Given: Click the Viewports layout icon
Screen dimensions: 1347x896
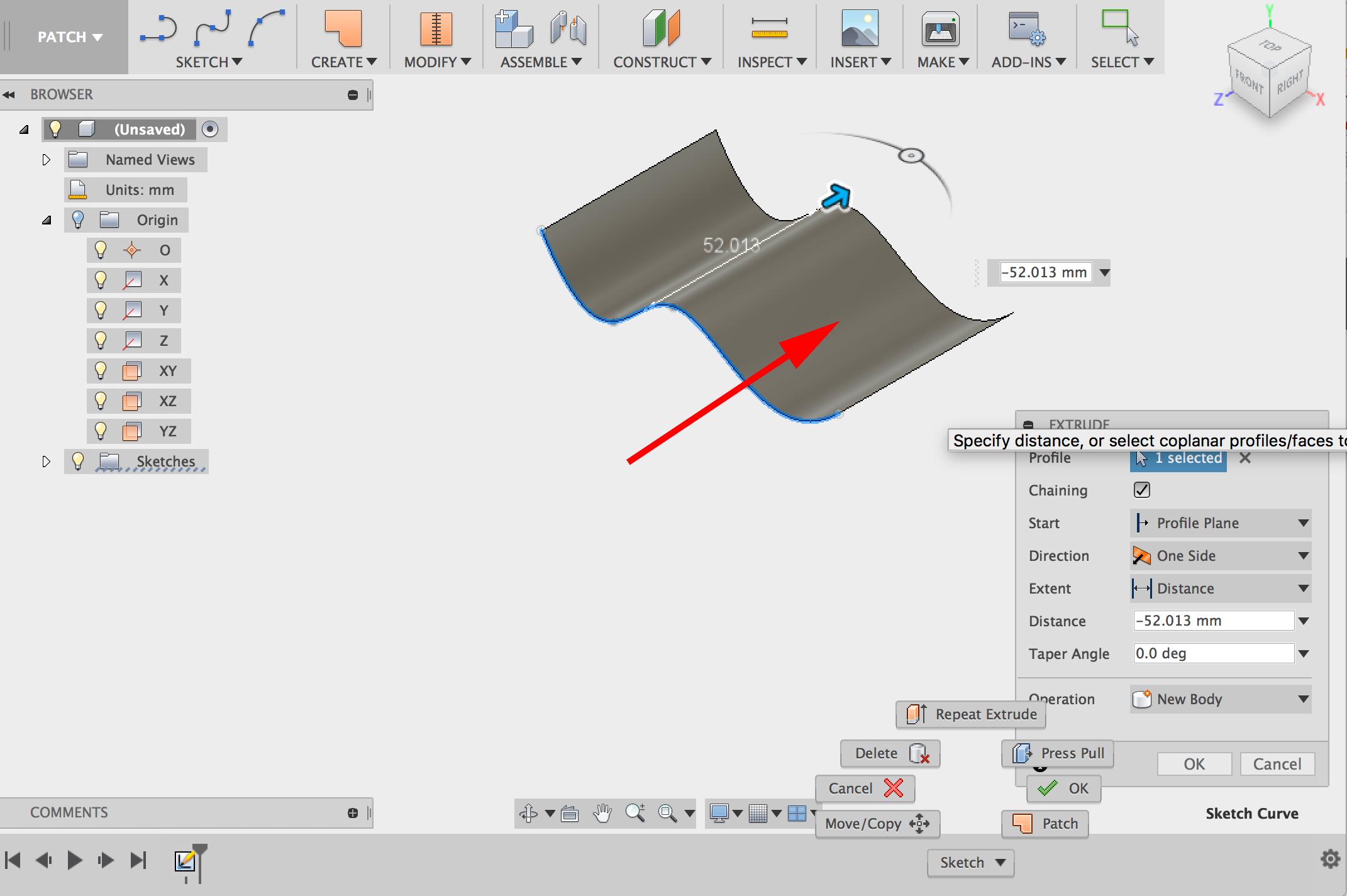Looking at the screenshot, I should (x=797, y=814).
